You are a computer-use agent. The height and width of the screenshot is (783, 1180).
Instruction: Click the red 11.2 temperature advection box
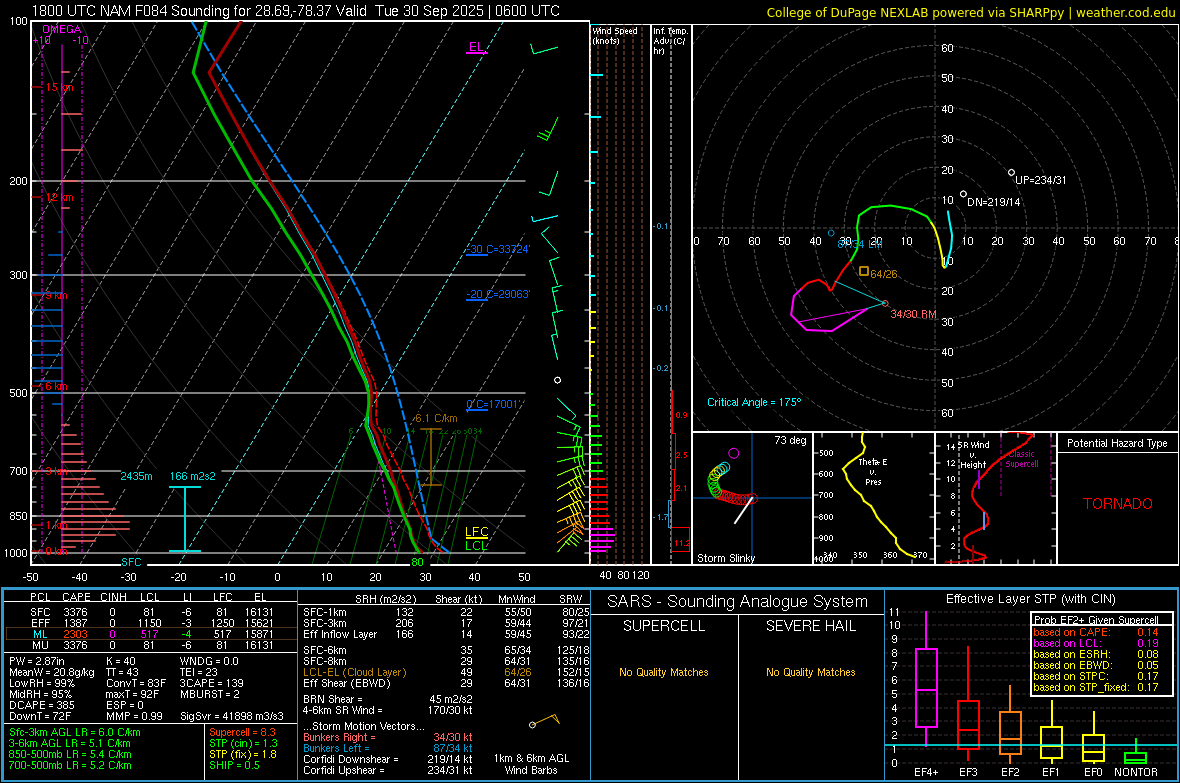click(680, 539)
